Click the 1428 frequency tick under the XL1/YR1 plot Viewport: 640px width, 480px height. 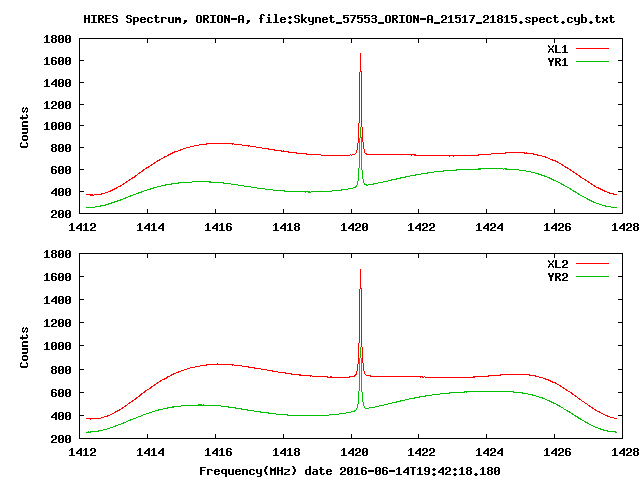point(625,227)
